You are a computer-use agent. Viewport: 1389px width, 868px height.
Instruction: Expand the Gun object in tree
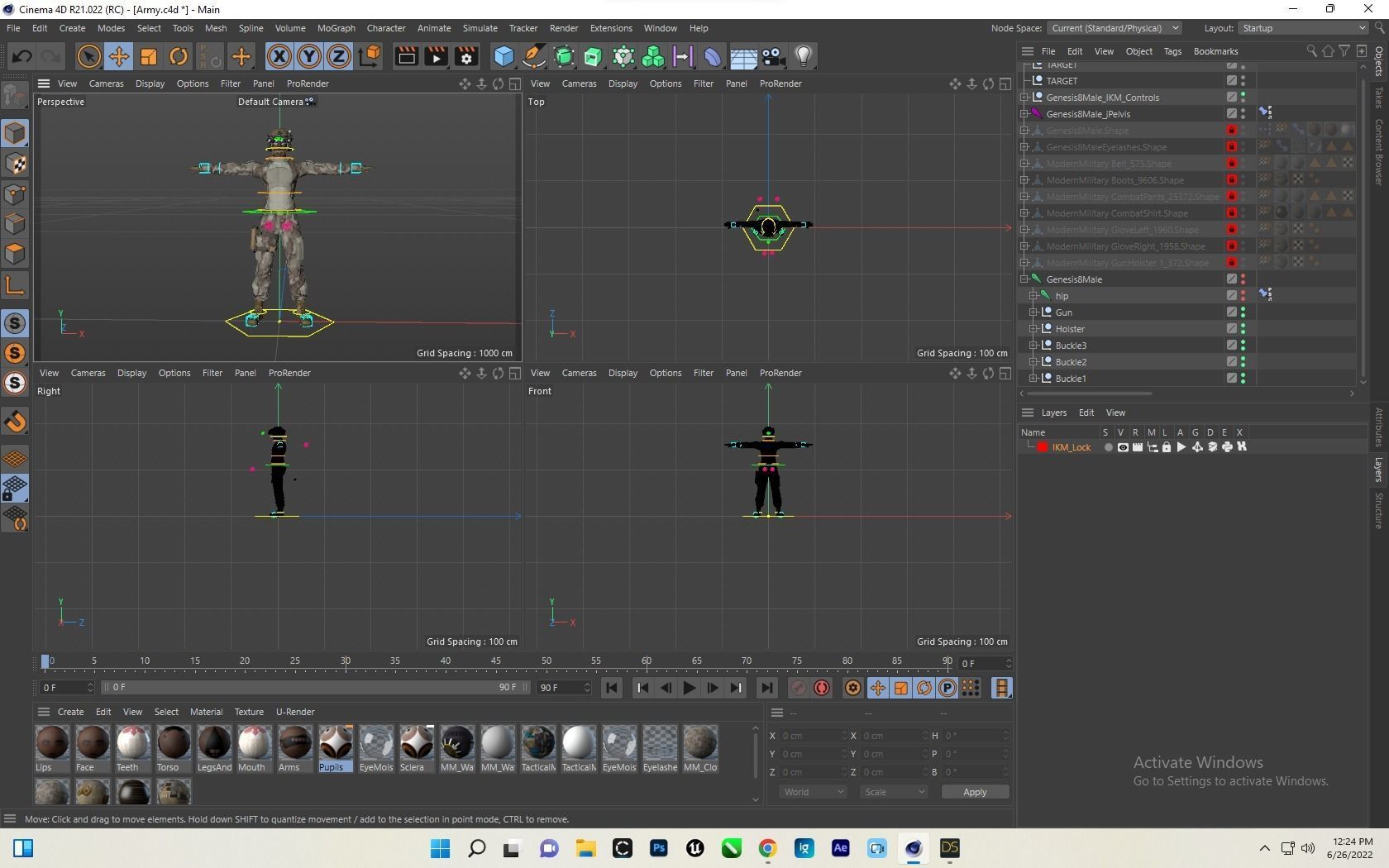point(1033,312)
